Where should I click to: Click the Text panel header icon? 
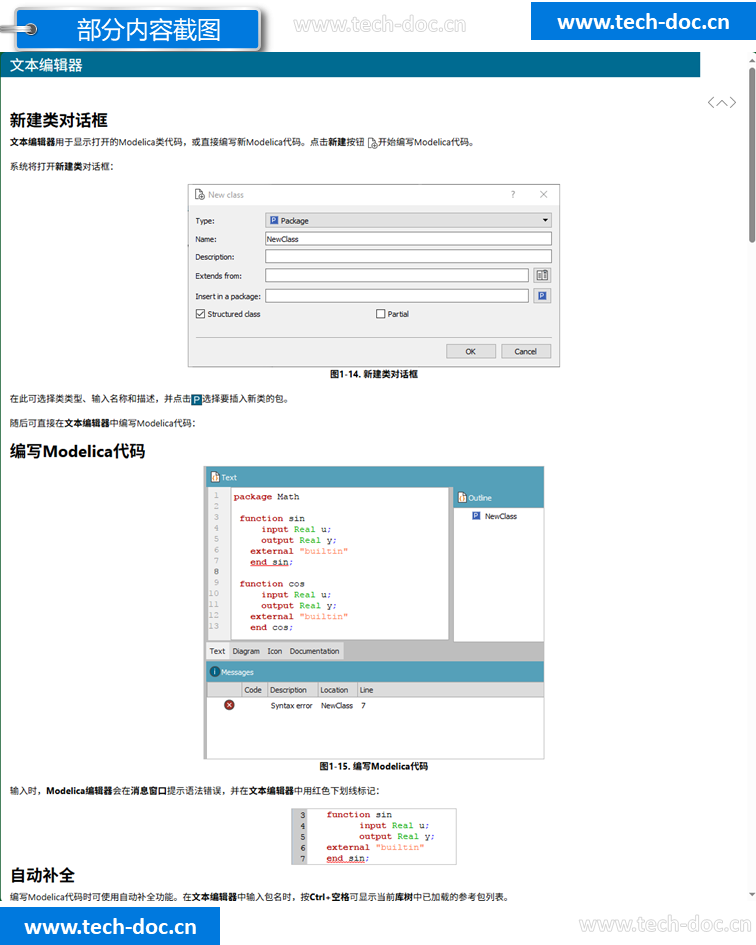(215, 477)
